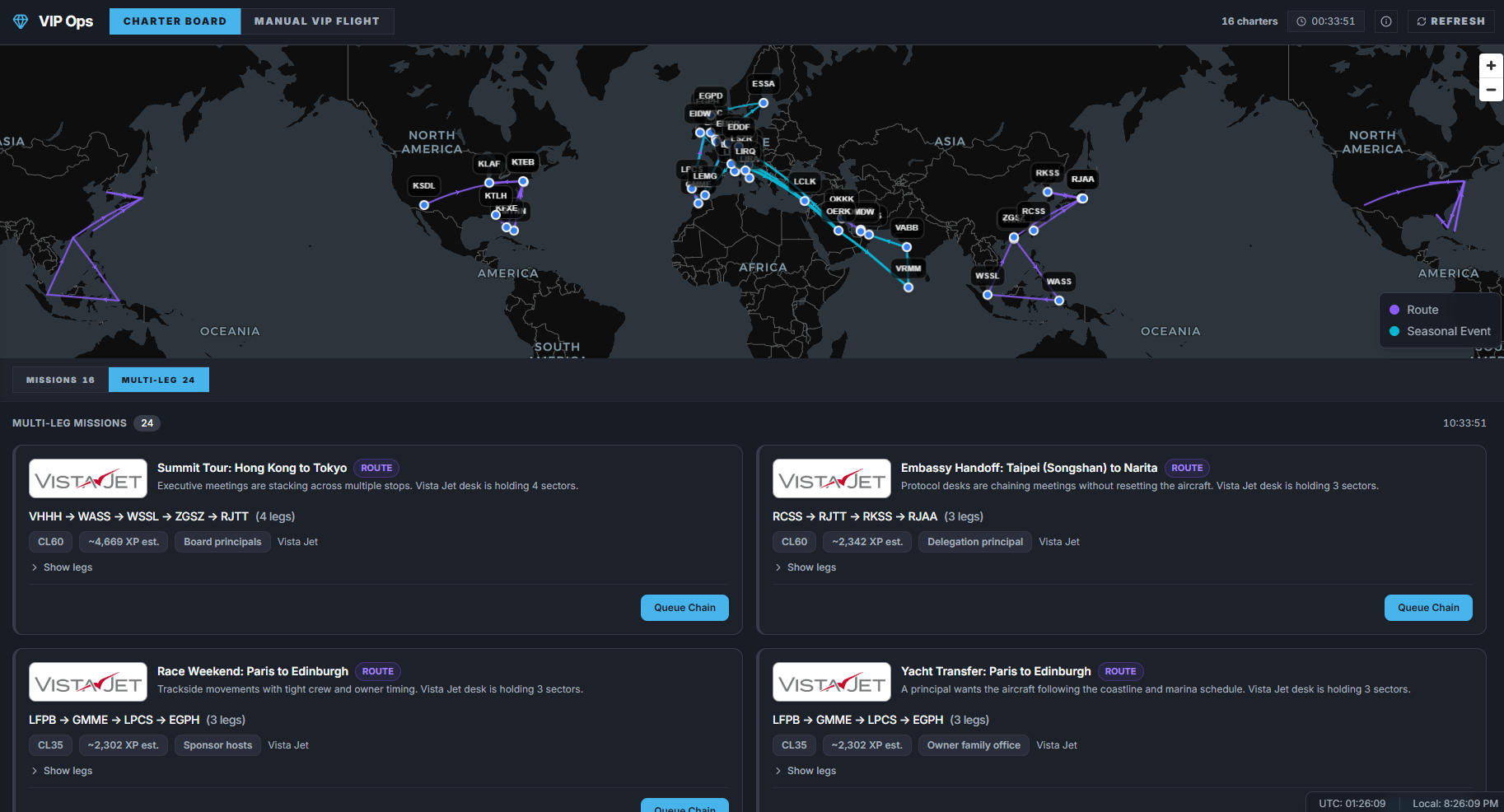Click Summit Tour: Hong Kong to Tokyo title
Viewport: 1504px width, 812px height.
point(252,468)
